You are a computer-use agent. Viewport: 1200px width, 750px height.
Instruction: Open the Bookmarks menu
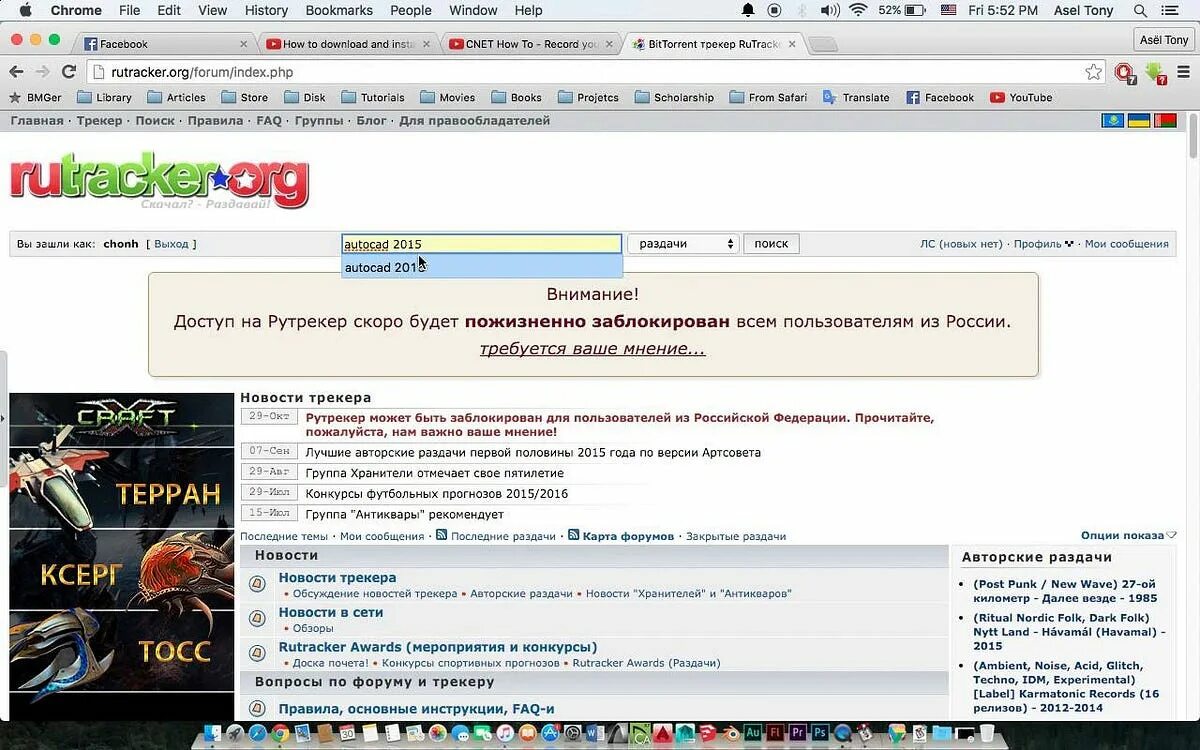339,10
